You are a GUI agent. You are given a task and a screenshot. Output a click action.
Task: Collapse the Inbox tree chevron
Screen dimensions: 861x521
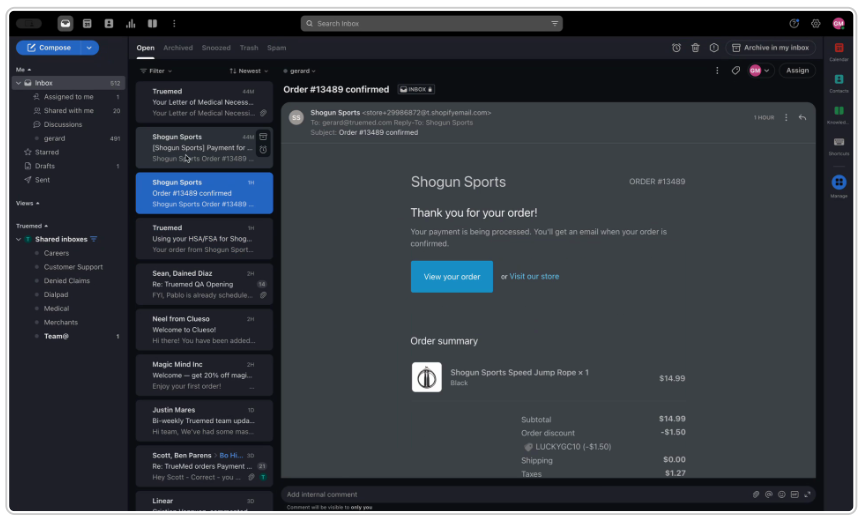[19, 83]
